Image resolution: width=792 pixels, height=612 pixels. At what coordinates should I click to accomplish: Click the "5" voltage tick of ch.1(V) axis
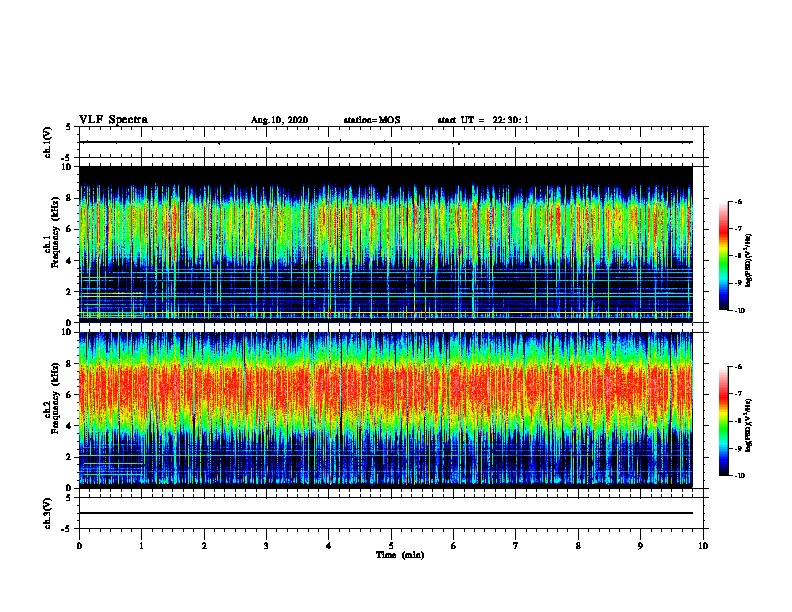70,127
